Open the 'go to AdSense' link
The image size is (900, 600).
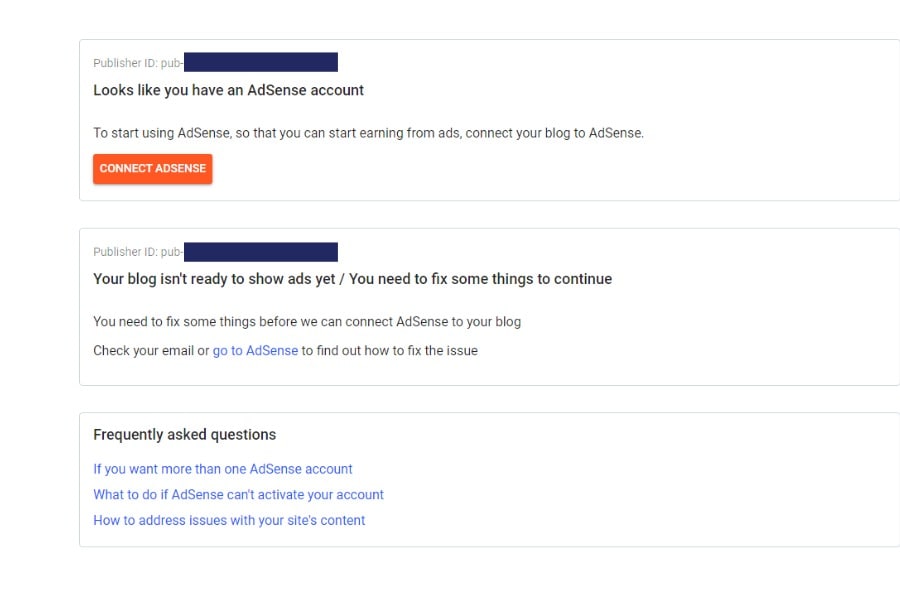(255, 350)
